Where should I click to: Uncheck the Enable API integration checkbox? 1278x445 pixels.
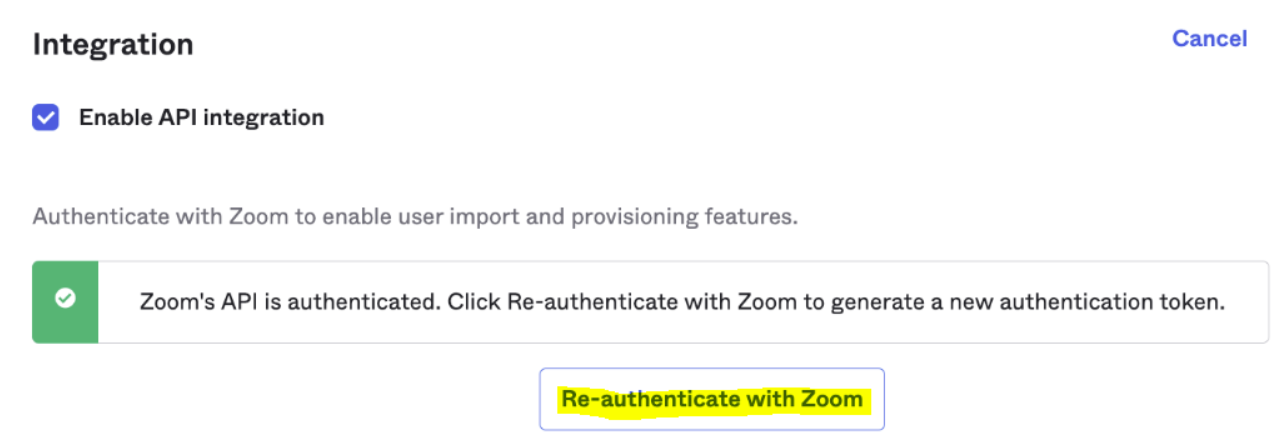coord(46,118)
